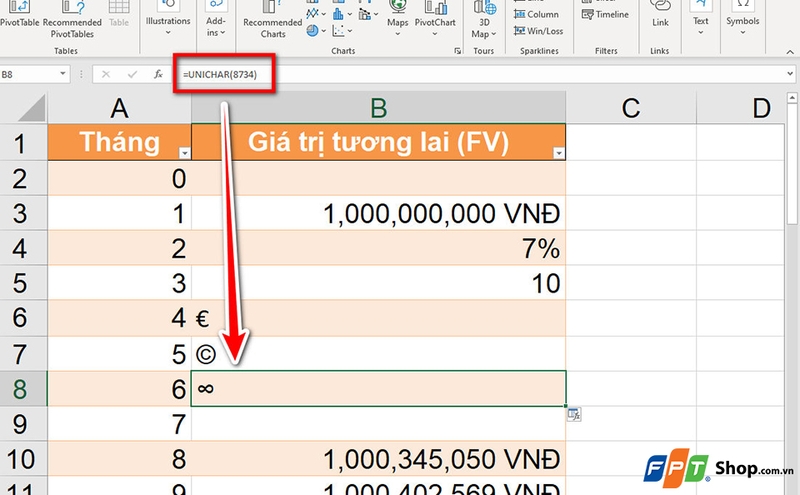Click the cell in column B showing '10'

pyautogui.click(x=379, y=282)
